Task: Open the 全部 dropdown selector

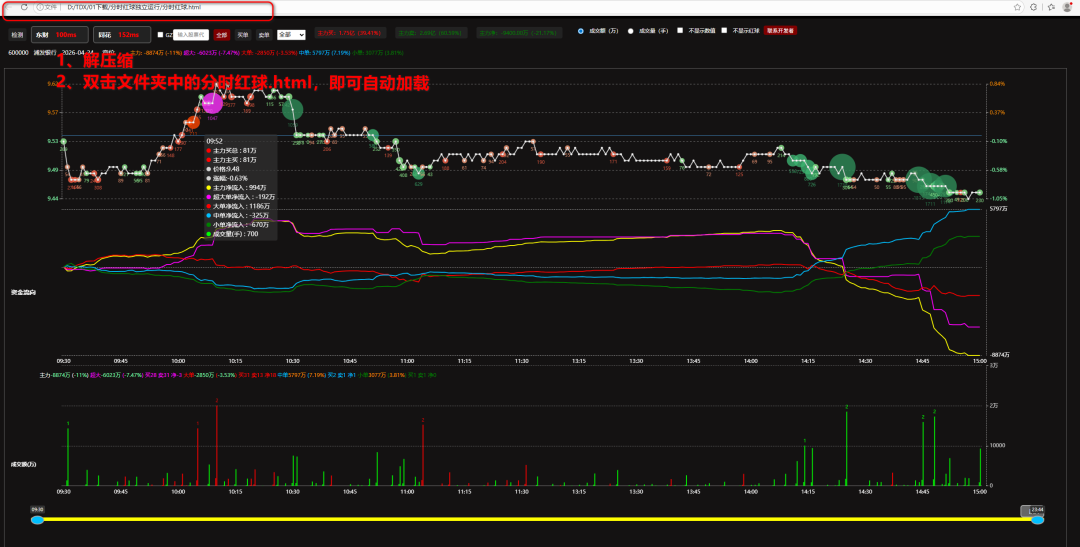Action: tap(291, 34)
